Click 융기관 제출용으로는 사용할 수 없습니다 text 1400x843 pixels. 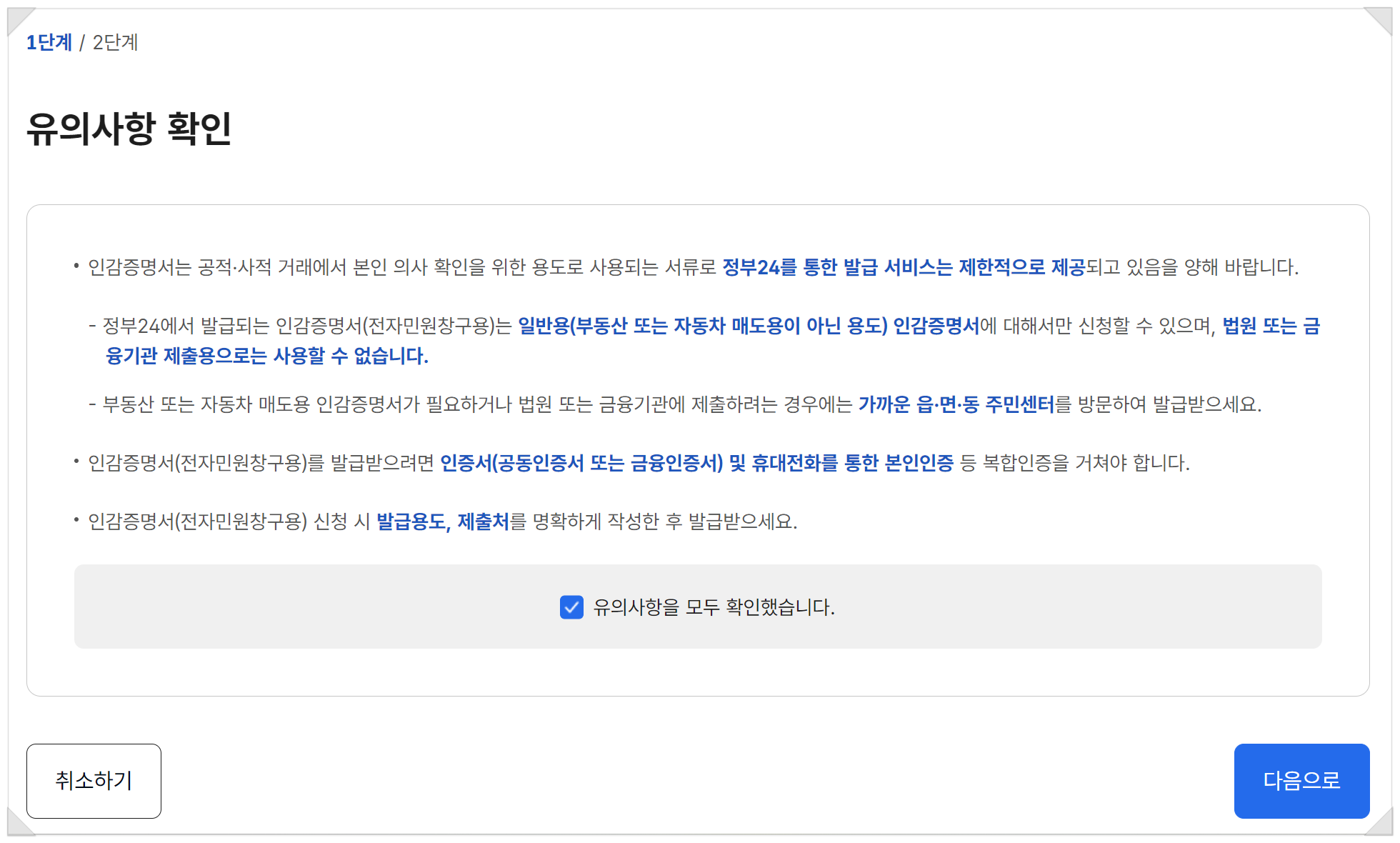(x=266, y=356)
